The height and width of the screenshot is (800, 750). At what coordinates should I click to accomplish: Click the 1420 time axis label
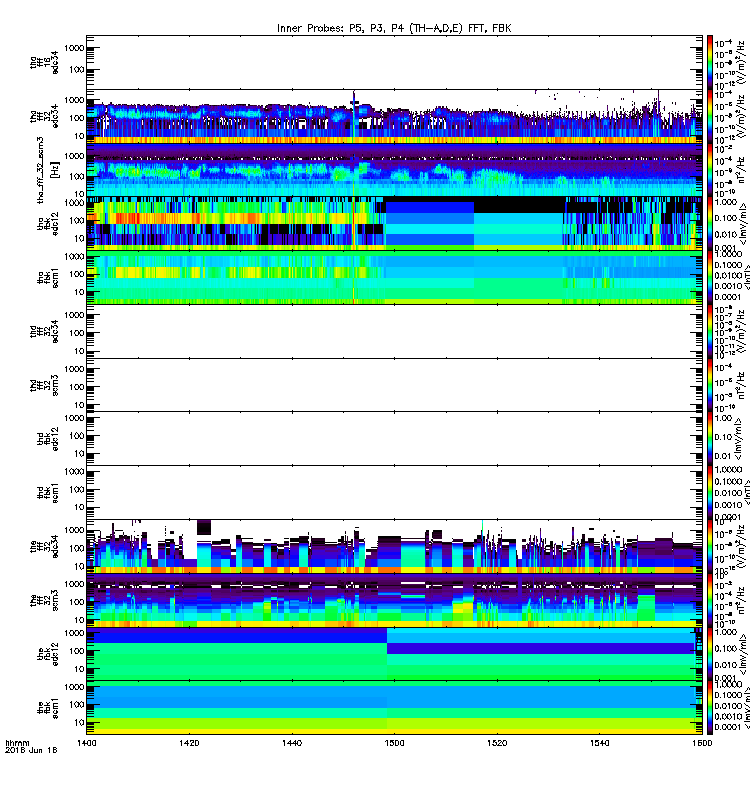tap(189, 743)
